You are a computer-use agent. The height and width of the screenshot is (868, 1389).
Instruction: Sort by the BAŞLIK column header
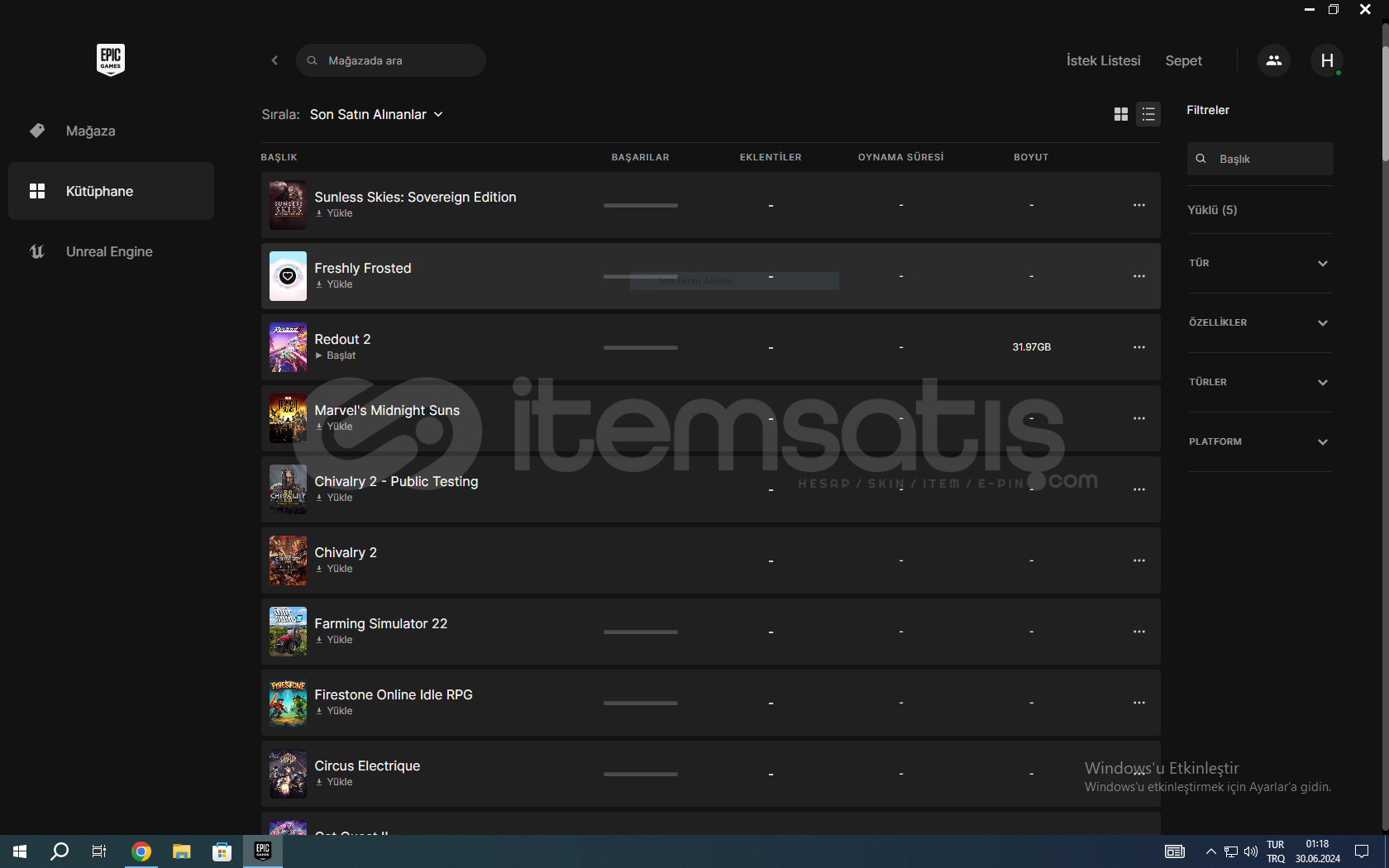[279, 157]
